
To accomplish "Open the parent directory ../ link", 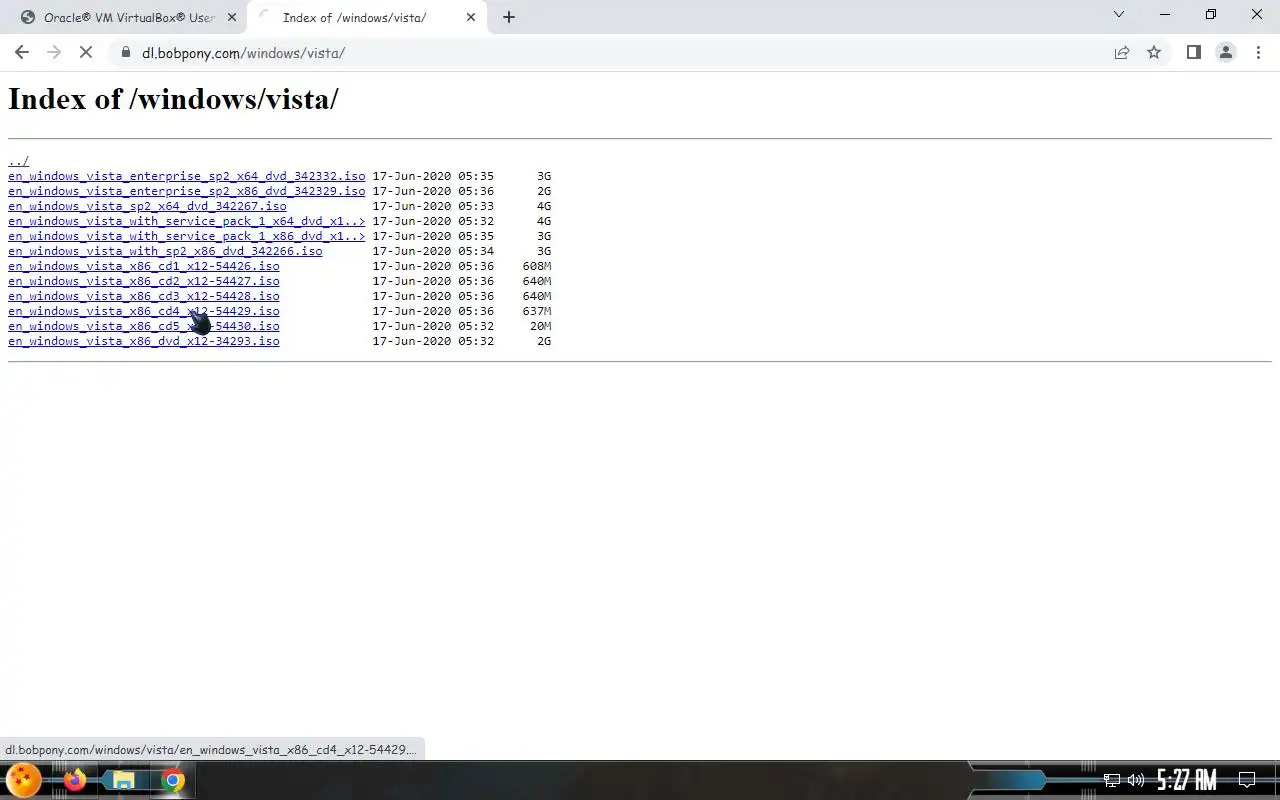I will [19, 161].
